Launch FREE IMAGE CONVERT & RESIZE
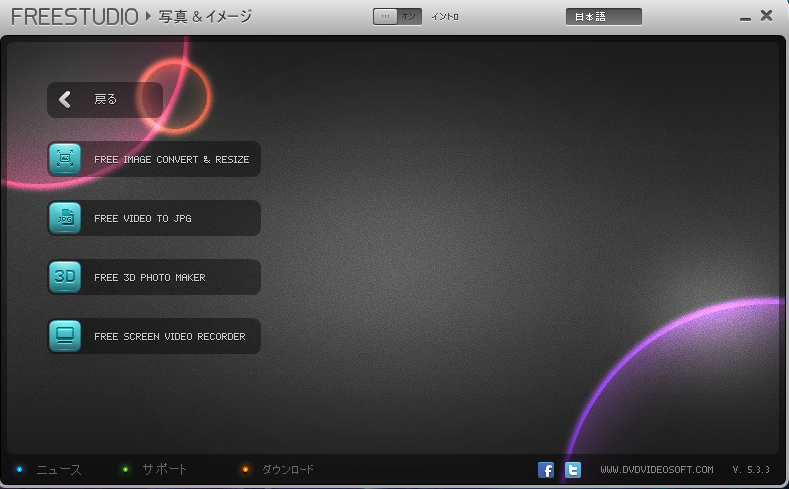Screen dimensions: 789x489 154,159
